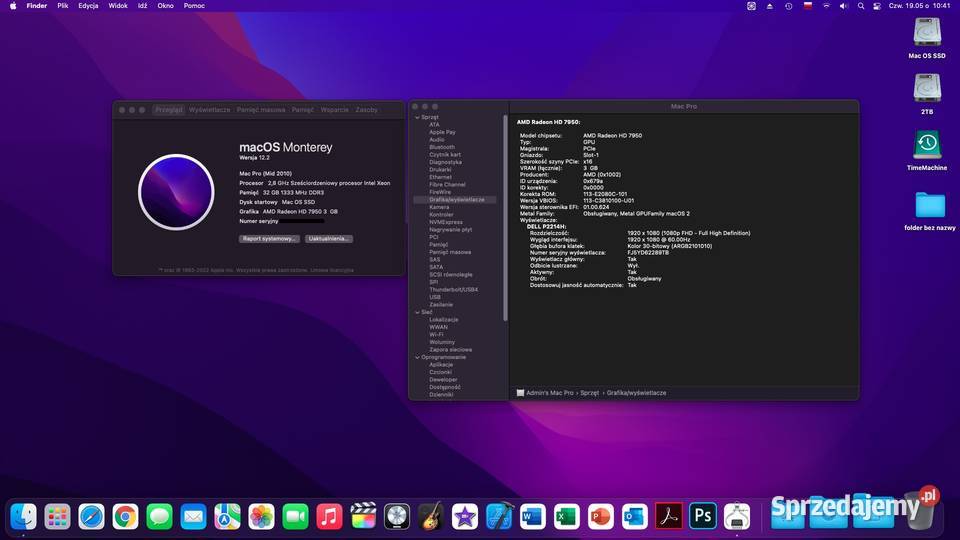The height and width of the screenshot is (540, 960).
Task: Open Maps app in the Dock
Action: pyautogui.click(x=227, y=517)
